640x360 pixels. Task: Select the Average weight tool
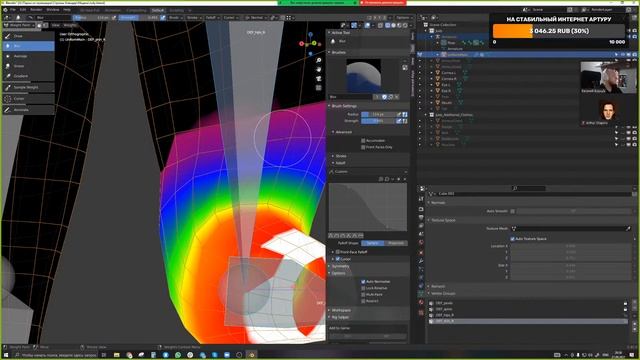(x=28, y=56)
